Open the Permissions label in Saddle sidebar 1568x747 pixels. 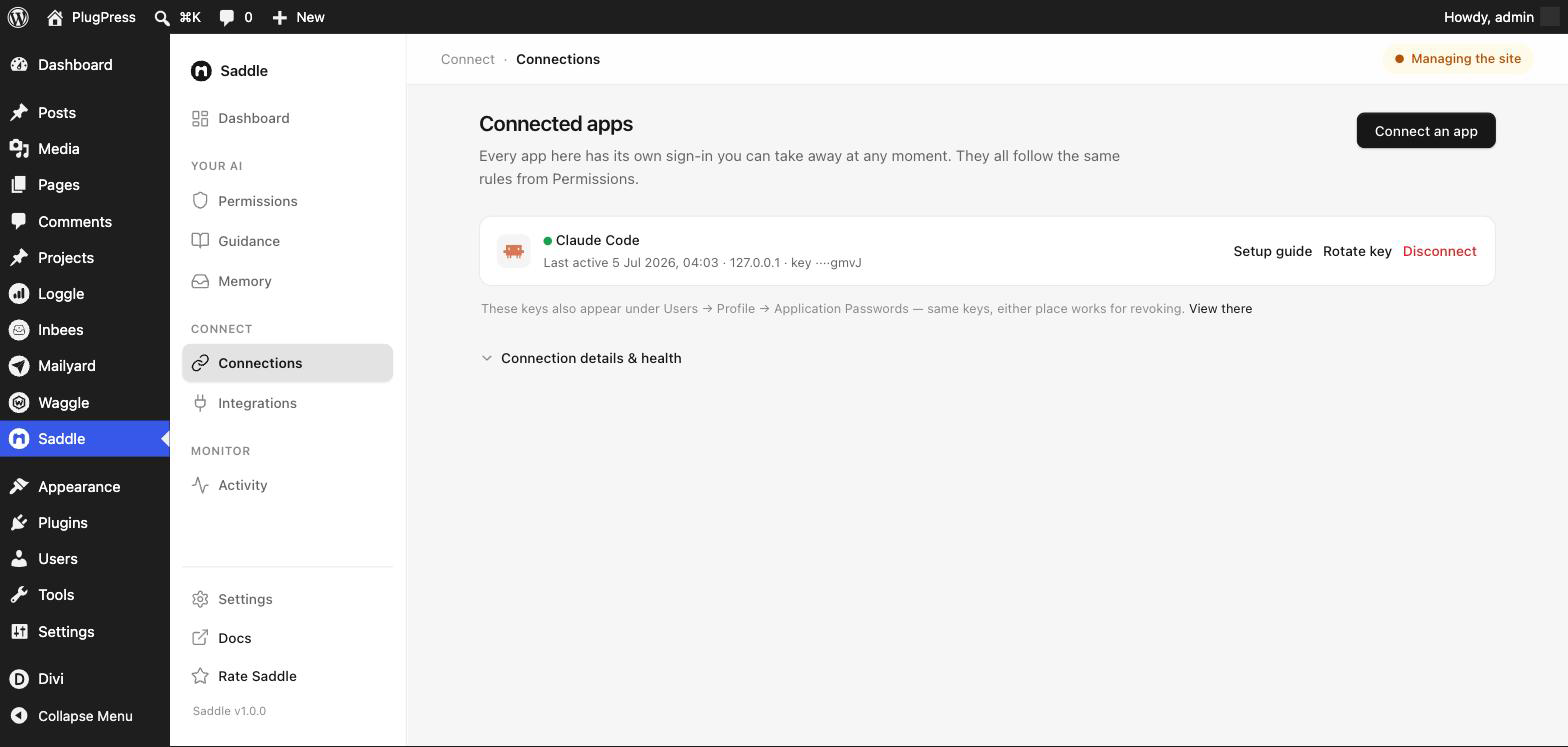(x=258, y=201)
